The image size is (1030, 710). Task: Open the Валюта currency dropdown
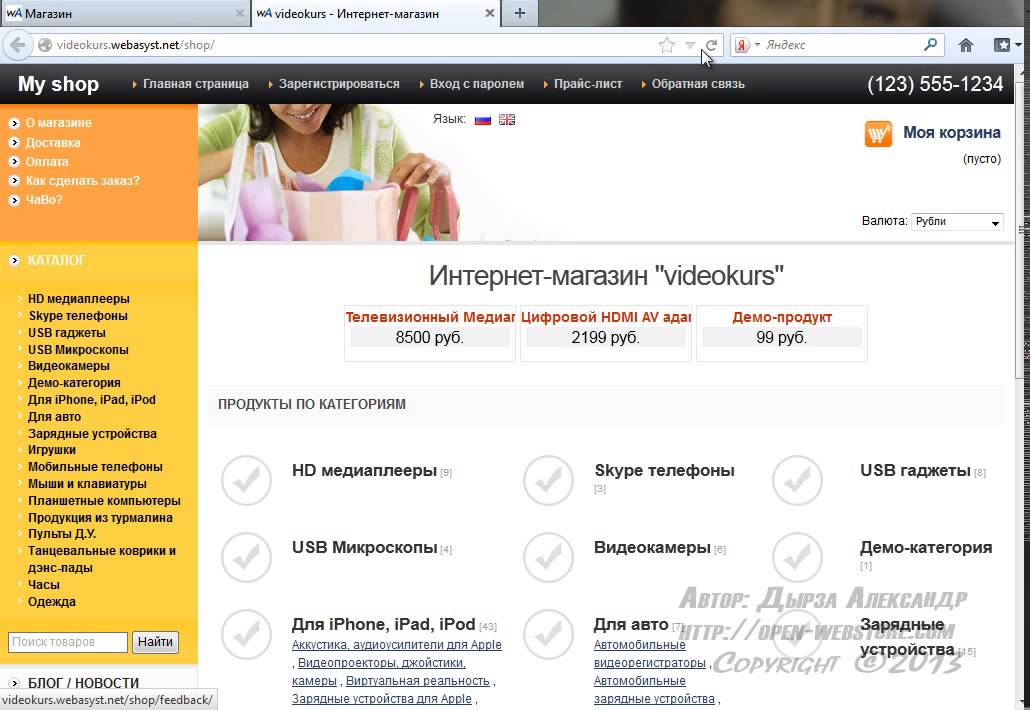[957, 222]
